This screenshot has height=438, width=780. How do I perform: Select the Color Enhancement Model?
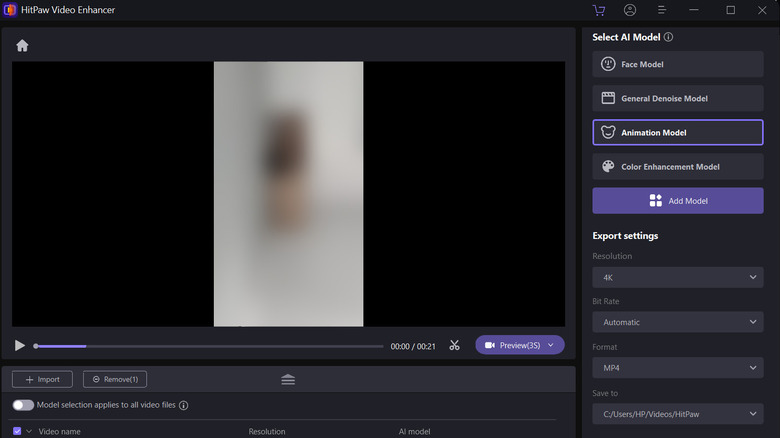(677, 167)
